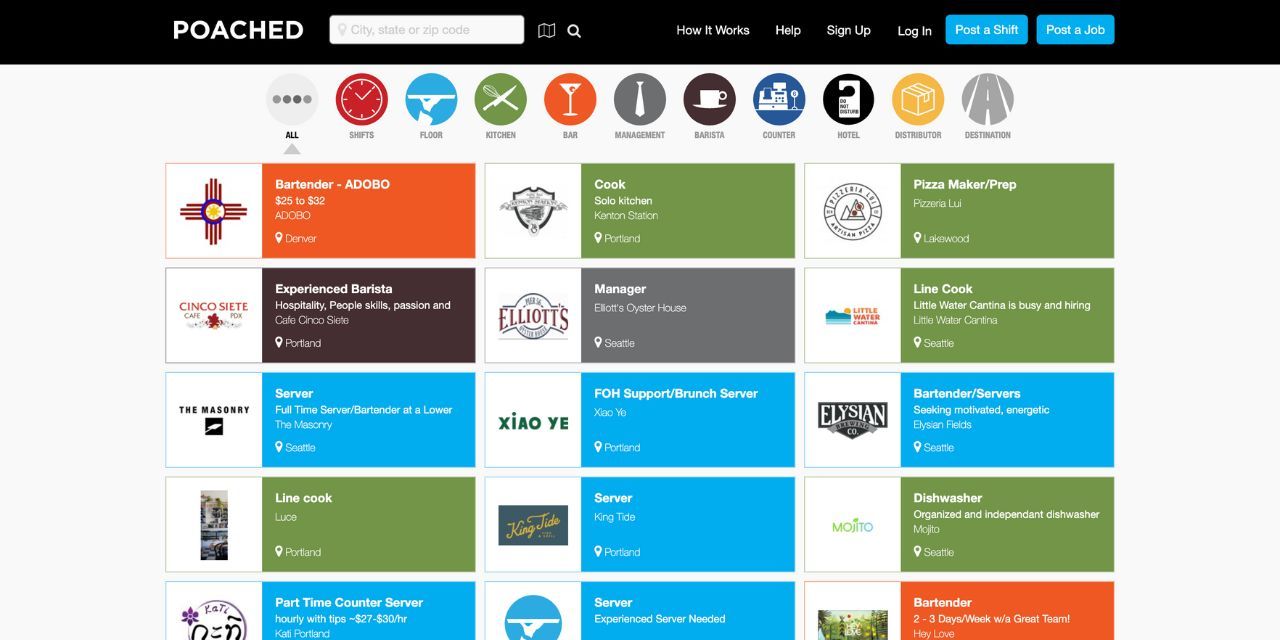This screenshot has height=640, width=1280.
Task: Open Part Time Counter Server listing
Action: [x=320, y=611]
